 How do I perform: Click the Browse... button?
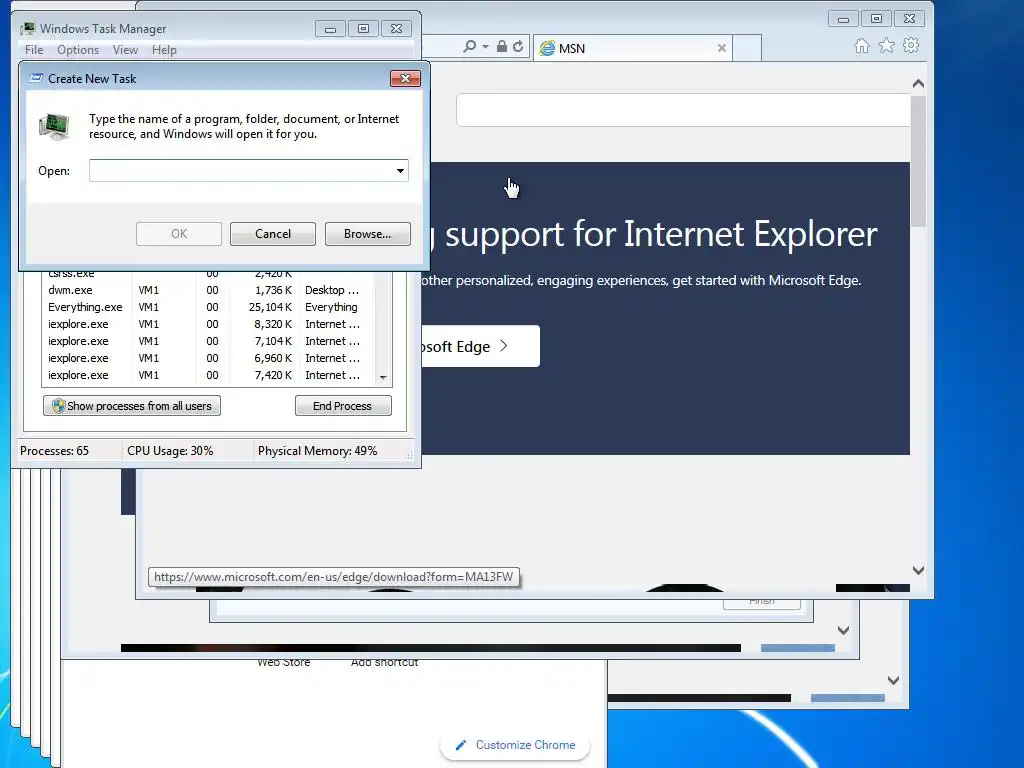coord(368,234)
